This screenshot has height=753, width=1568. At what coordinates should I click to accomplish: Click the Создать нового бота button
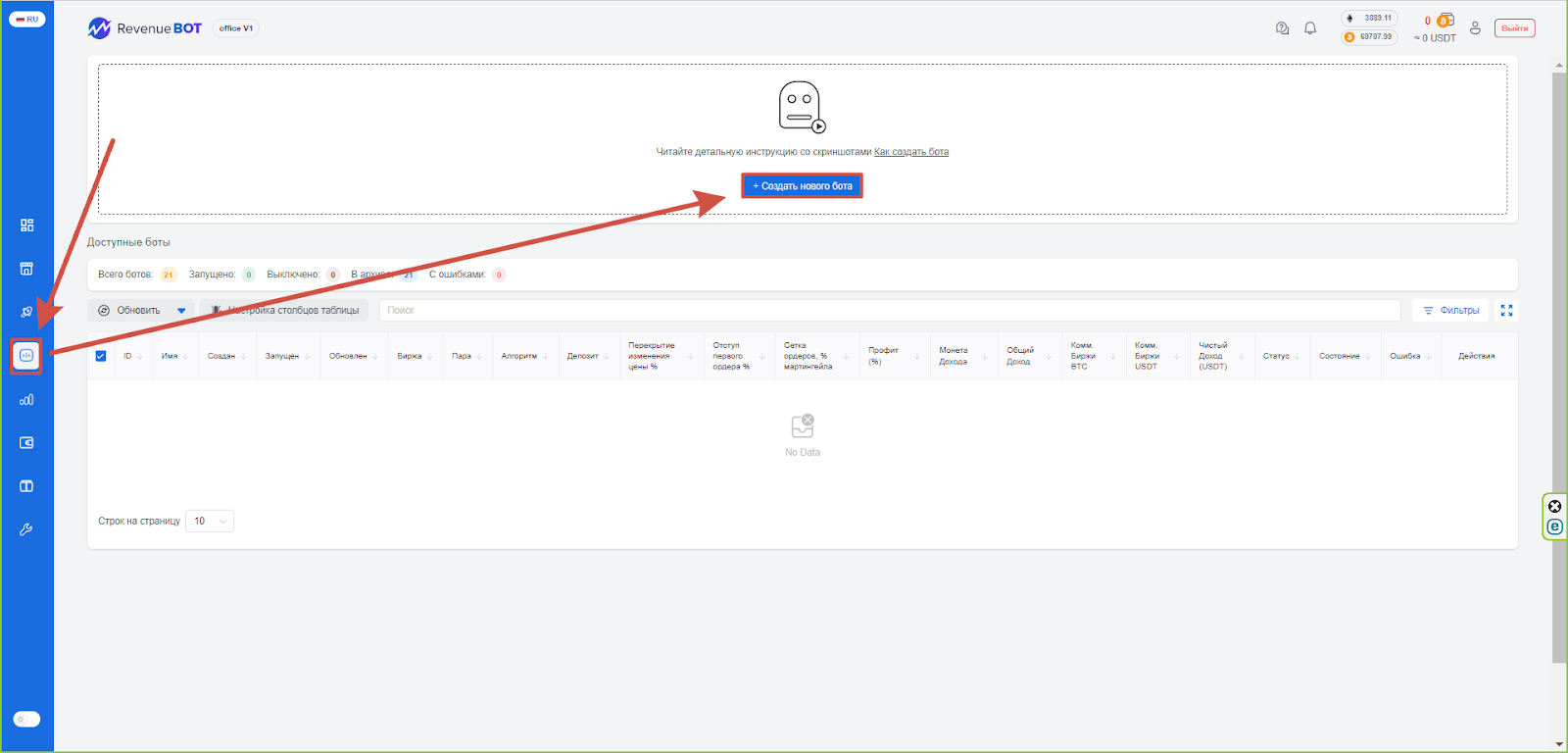point(802,186)
